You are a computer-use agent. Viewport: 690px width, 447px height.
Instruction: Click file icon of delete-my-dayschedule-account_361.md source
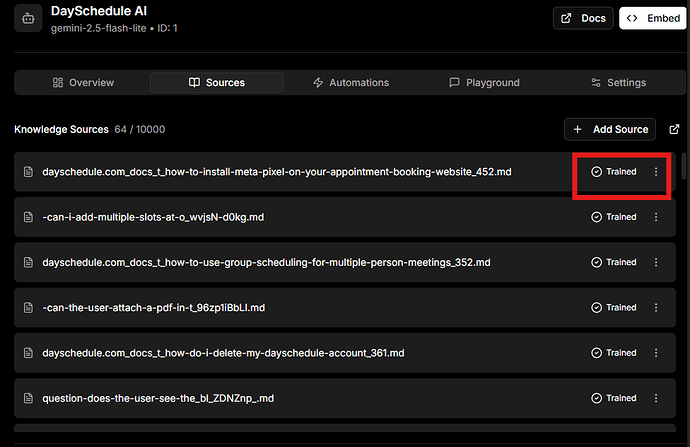click(x=28, y=353)
